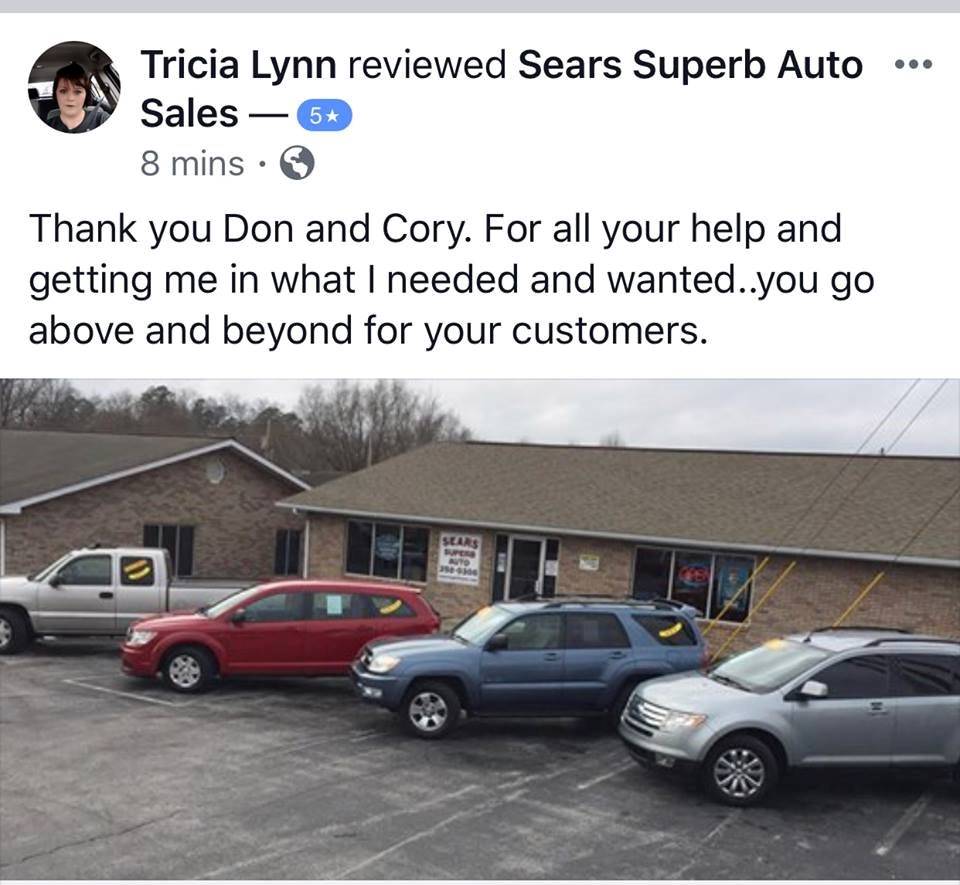Image resolution: width=960 pixels, height=885 pixels.
Task: Click the 'above and beyond' line of review
Action: click(x=368, y=330)
